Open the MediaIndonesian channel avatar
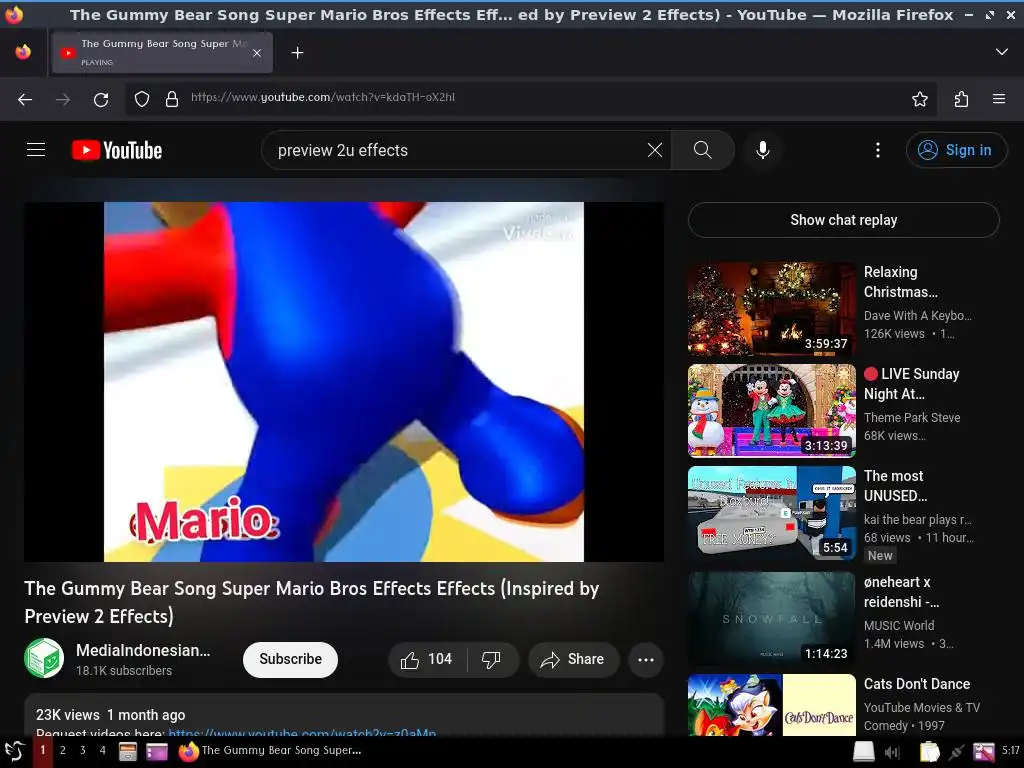The width and height of the screenshot is (1024, 768). [44, 658]
